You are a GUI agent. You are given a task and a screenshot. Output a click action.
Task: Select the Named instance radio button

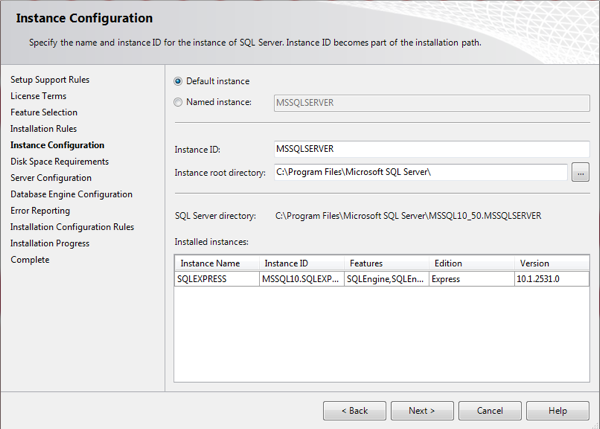pyautogui.click(x=178, y=102)
